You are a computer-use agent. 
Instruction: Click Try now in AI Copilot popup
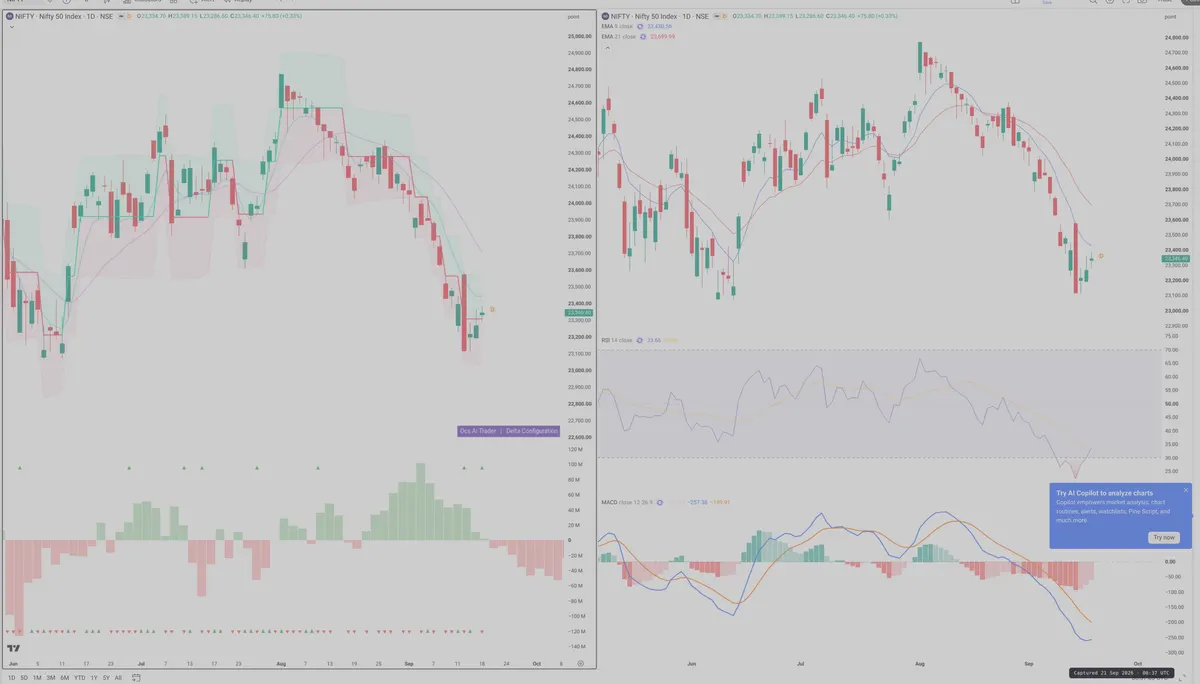tap(1164, 537)
